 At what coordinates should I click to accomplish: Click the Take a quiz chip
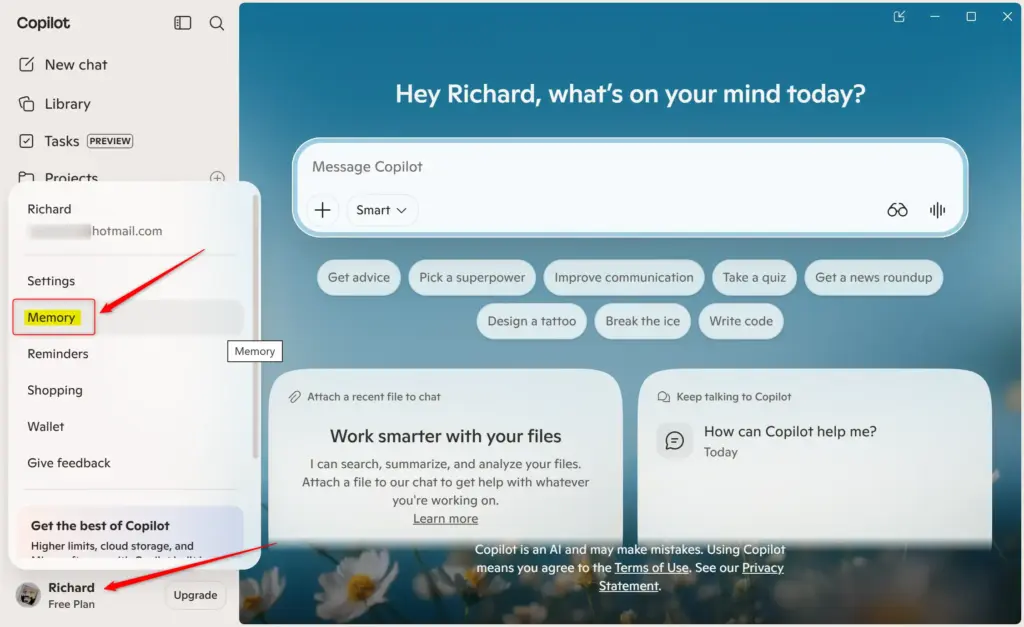coord(754,278)
